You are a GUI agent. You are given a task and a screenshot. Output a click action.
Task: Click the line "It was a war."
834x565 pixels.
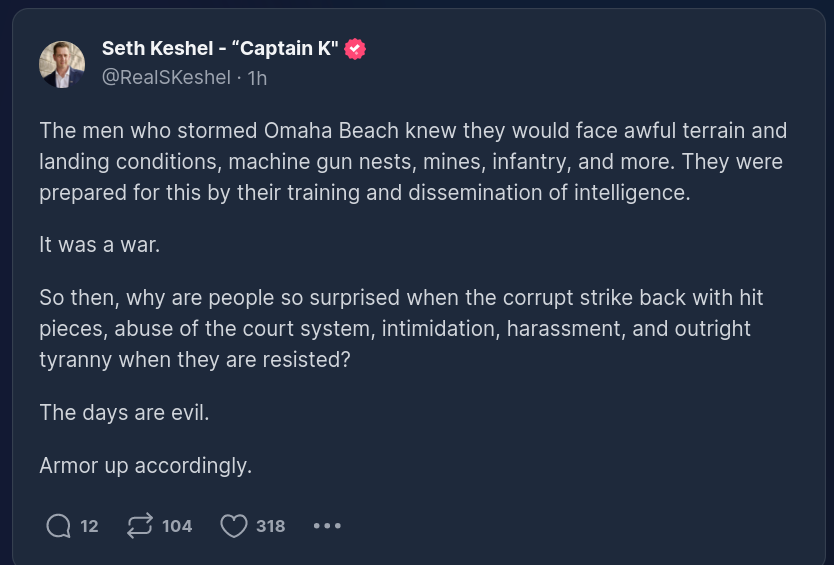99,245
